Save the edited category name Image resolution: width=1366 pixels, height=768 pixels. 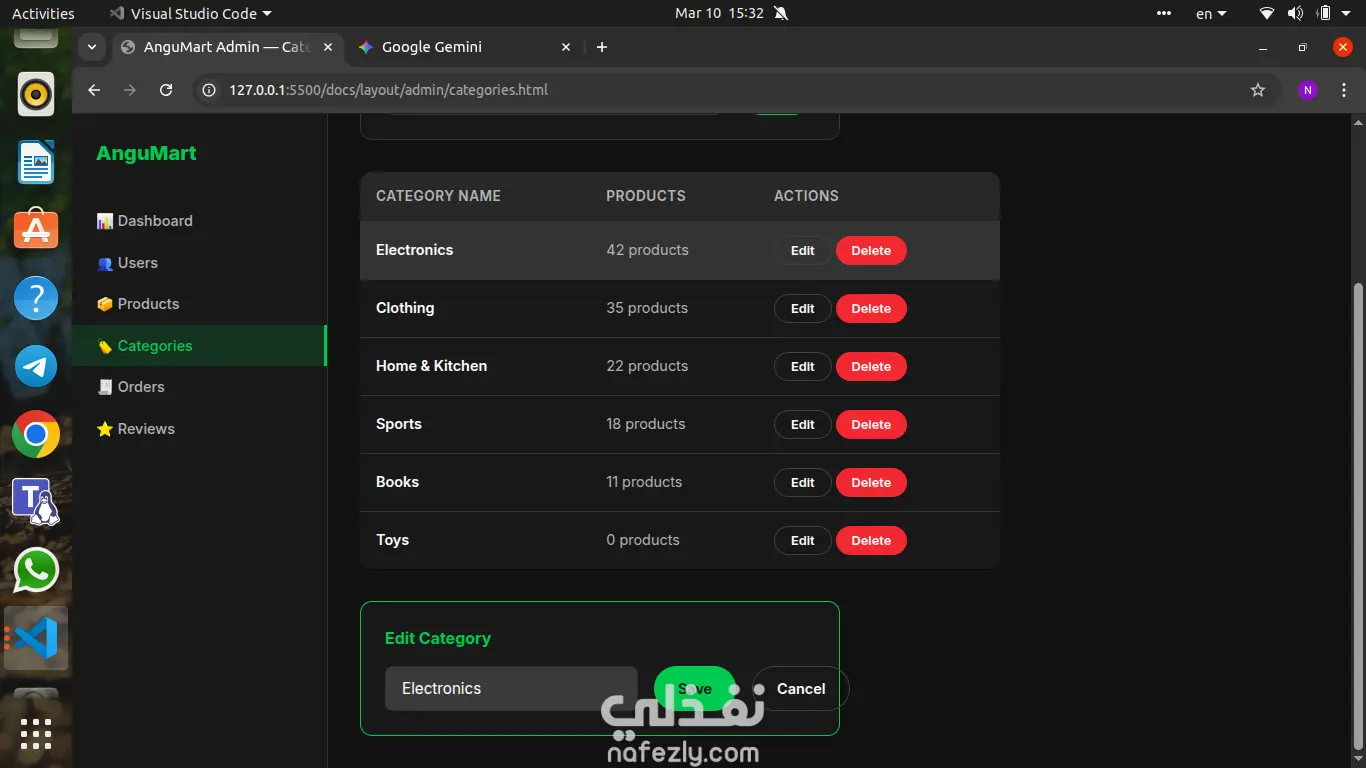(x=695, y=689)
